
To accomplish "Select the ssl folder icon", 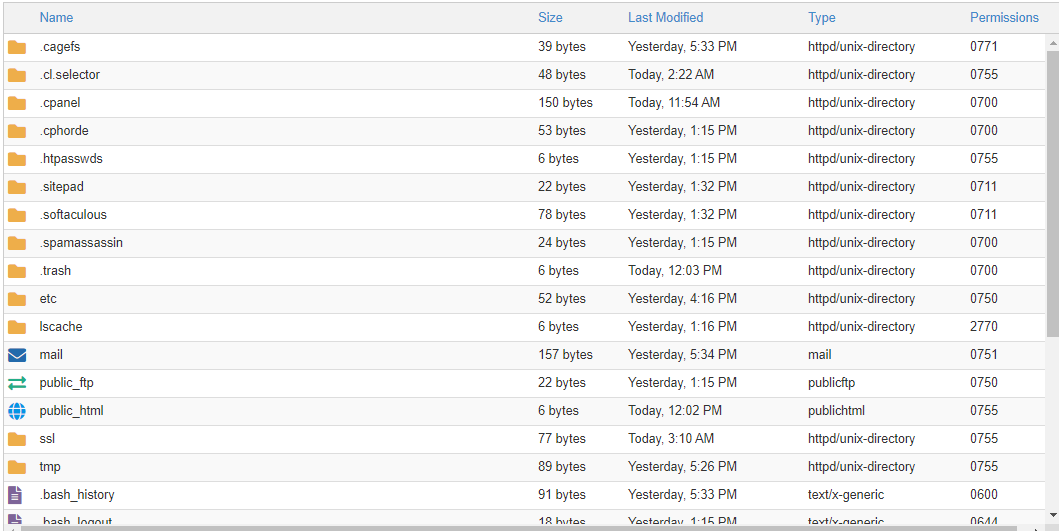I will pos(17,439).
